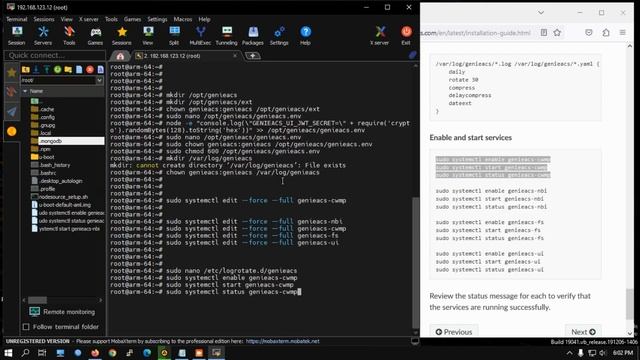
Task: Open the Tools toolbar icon
Action: coord(69,36)
